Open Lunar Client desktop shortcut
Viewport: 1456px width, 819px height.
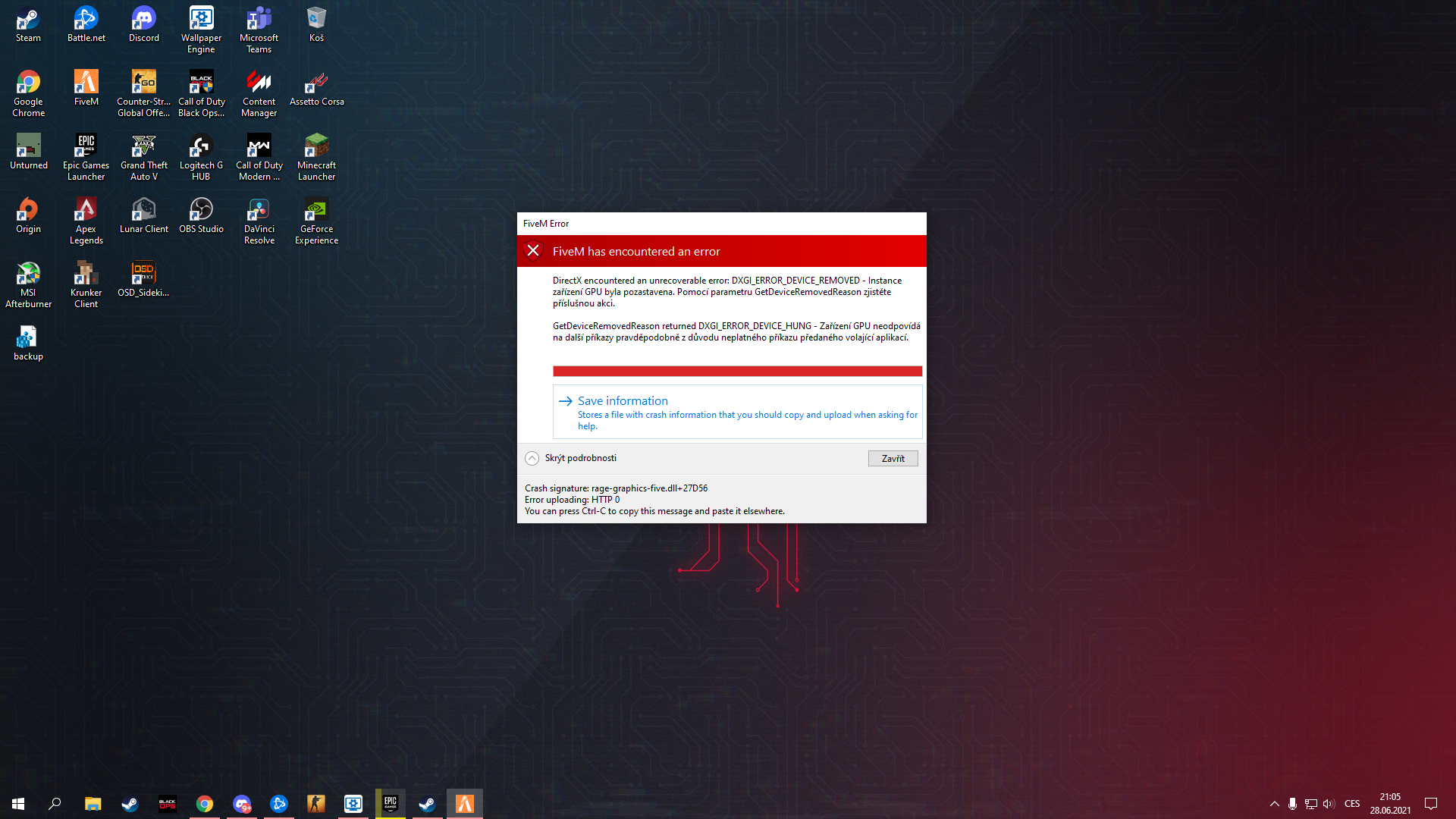point(143,215)
